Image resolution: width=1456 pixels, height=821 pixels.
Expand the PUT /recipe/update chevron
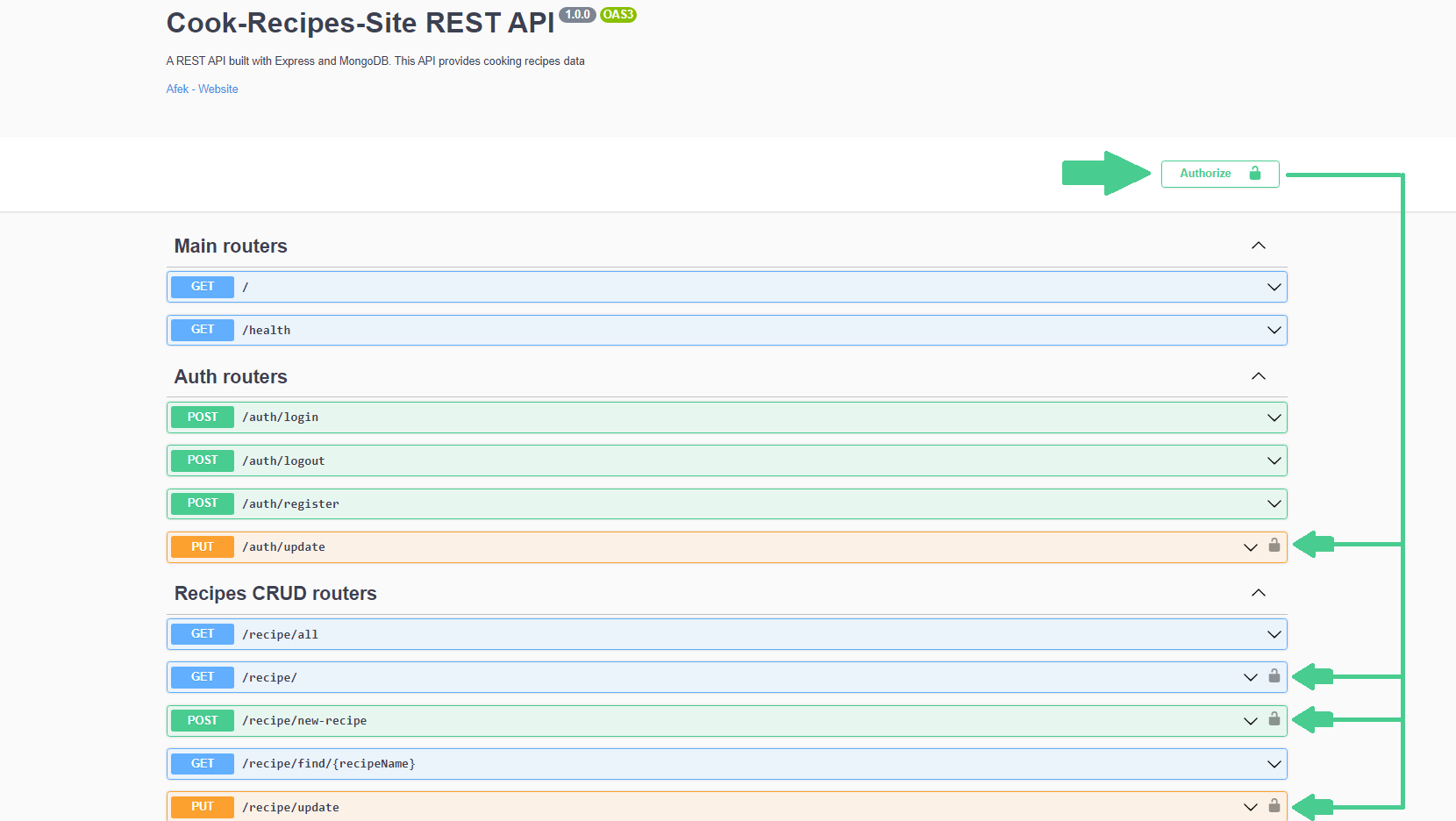(1251, 807)
